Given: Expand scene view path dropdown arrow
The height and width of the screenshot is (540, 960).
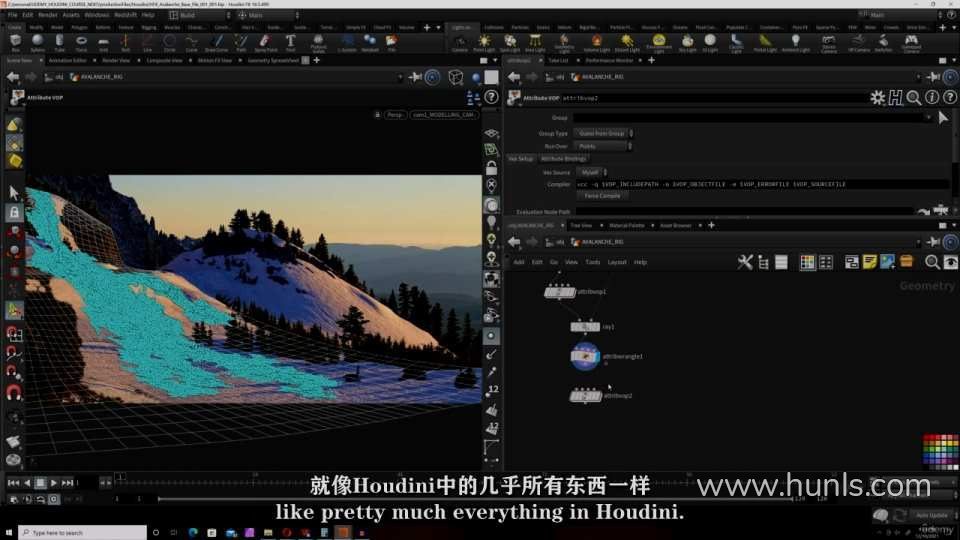Looking at the screenshot, I should pos(400,77).
